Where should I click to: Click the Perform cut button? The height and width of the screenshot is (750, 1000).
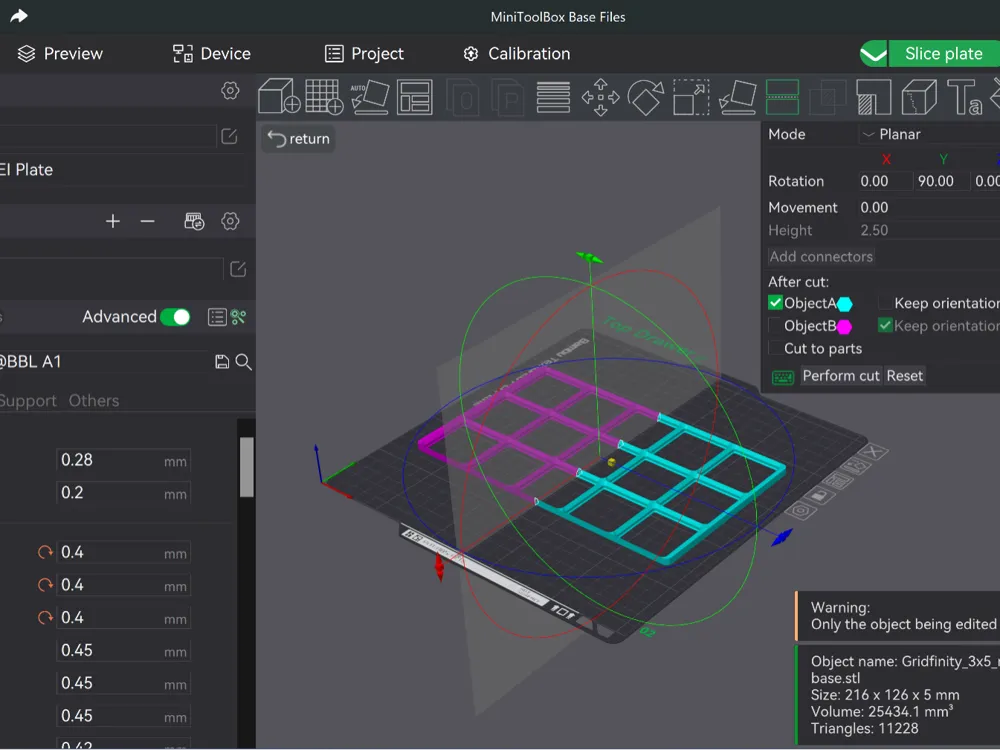tap(841, 376)
